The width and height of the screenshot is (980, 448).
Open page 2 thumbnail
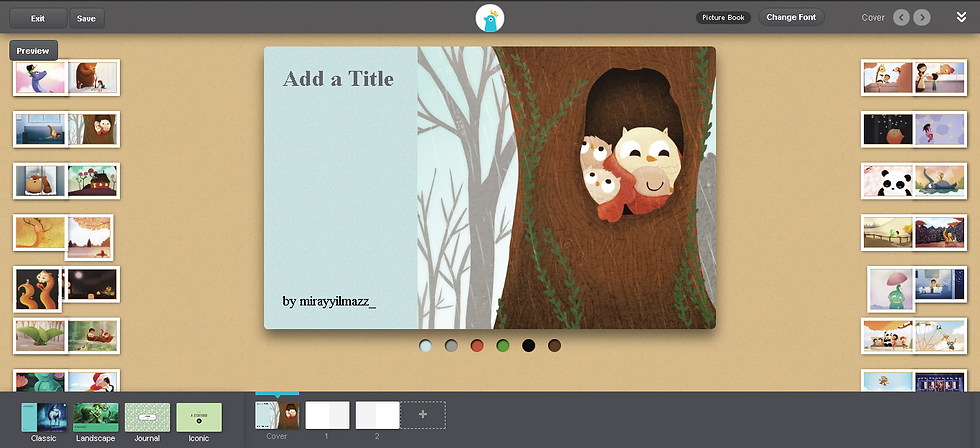tap(377, 415)
